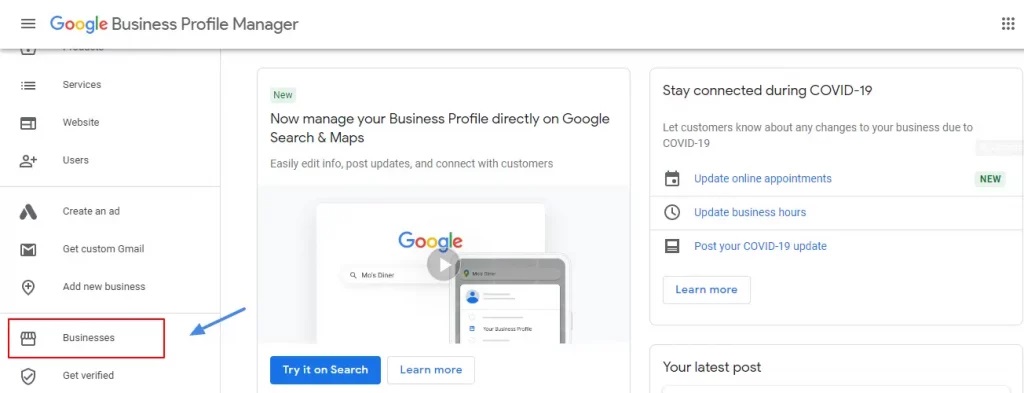Click the Gmail envelope icon

coord(28,249)
